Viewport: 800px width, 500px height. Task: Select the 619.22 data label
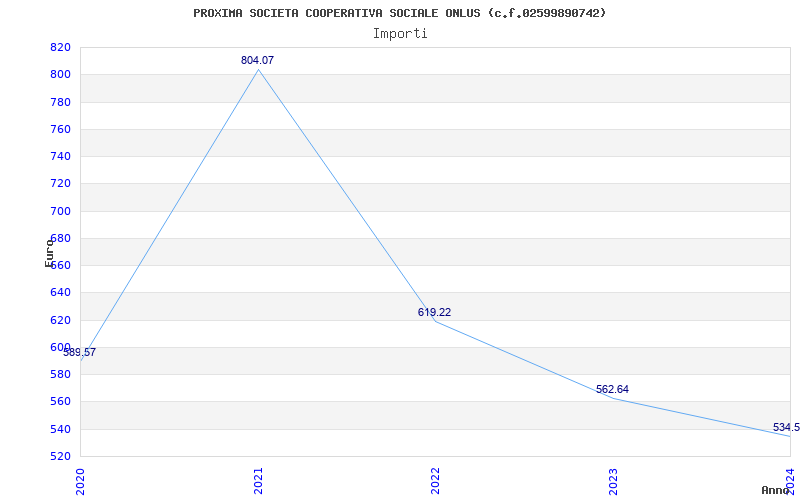pos(434,312)
